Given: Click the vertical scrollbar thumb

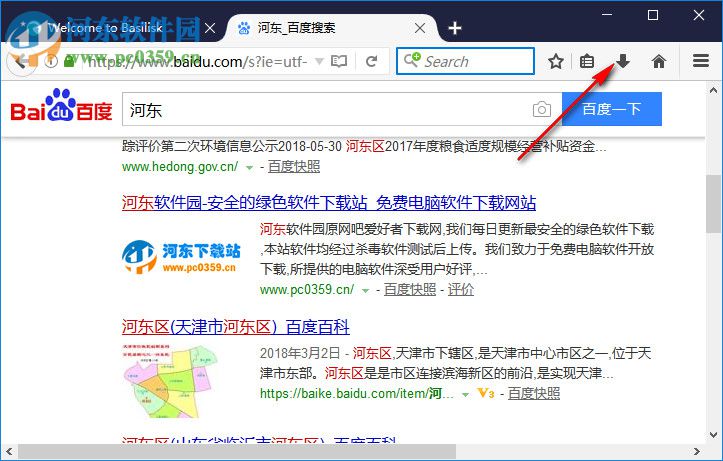Looking at the screenshot, I should tap(713, 204).
